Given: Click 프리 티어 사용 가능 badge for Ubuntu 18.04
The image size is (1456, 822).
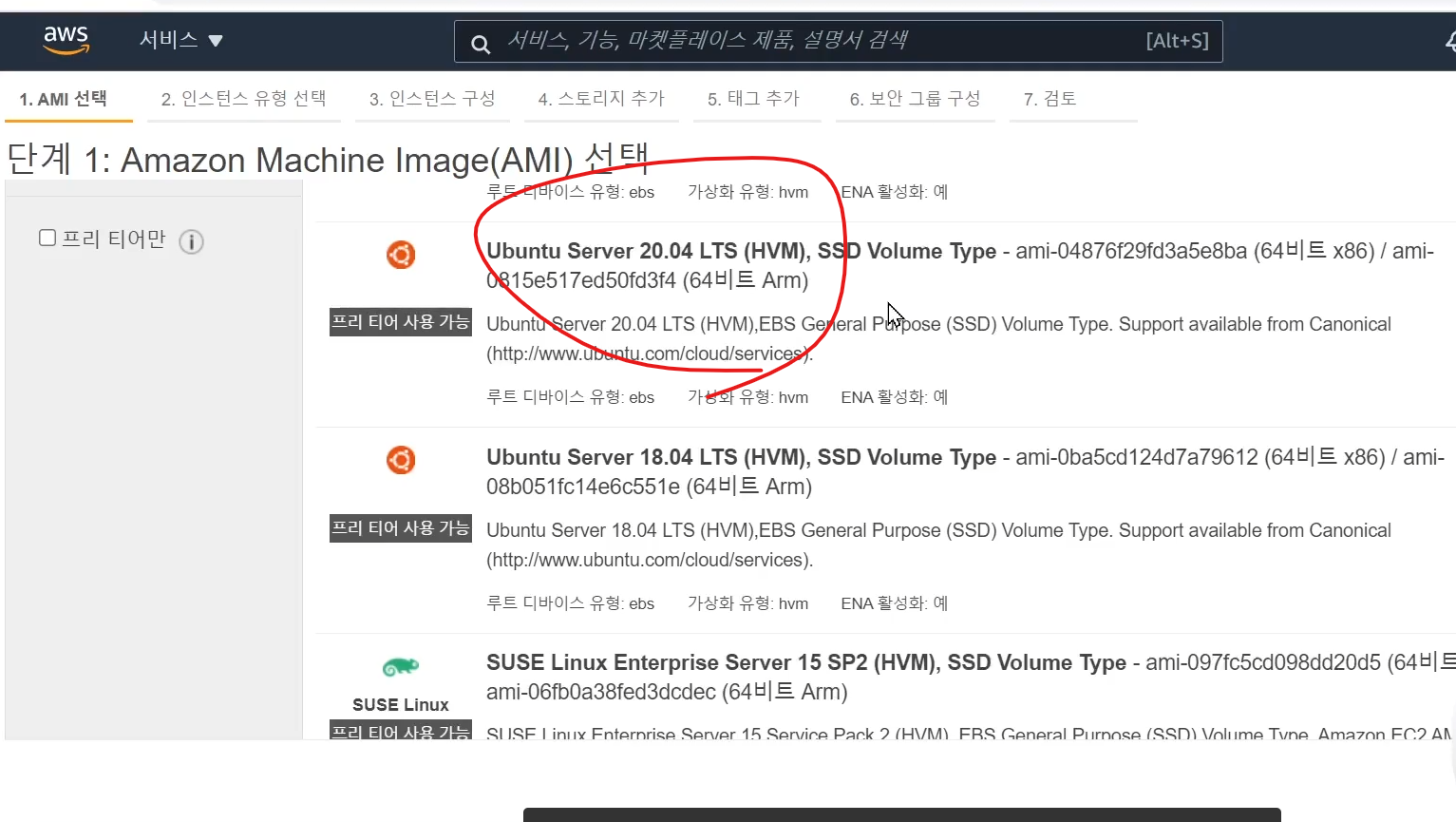Looking at the screenshot, I should pos(401,528).
